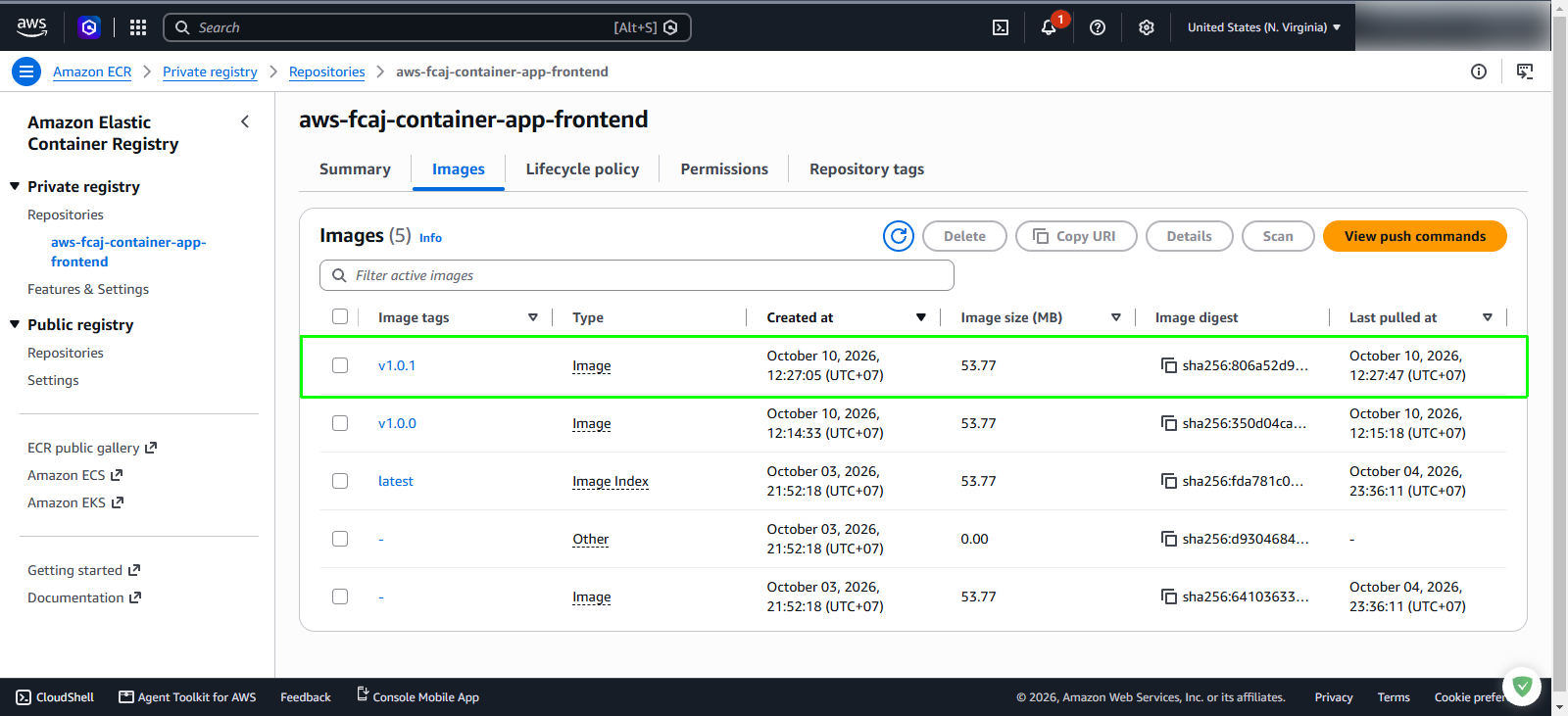Check the v1.0.0 image row checkbox
The width and height of the screenshot is (1568, 716).
tap(340, 423)
